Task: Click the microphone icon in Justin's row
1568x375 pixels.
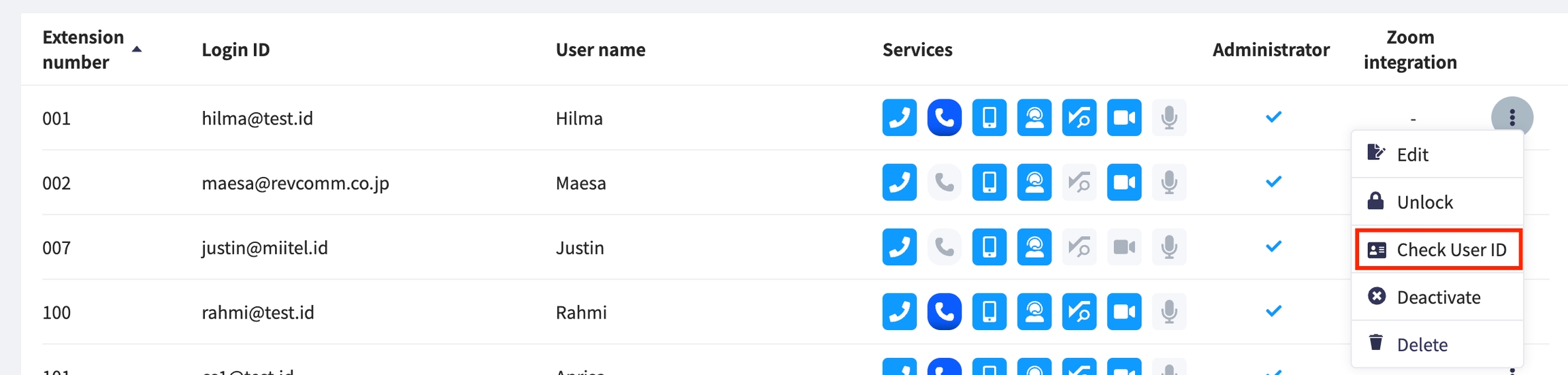Action: pyautogui.click(x=1169, y=247)
